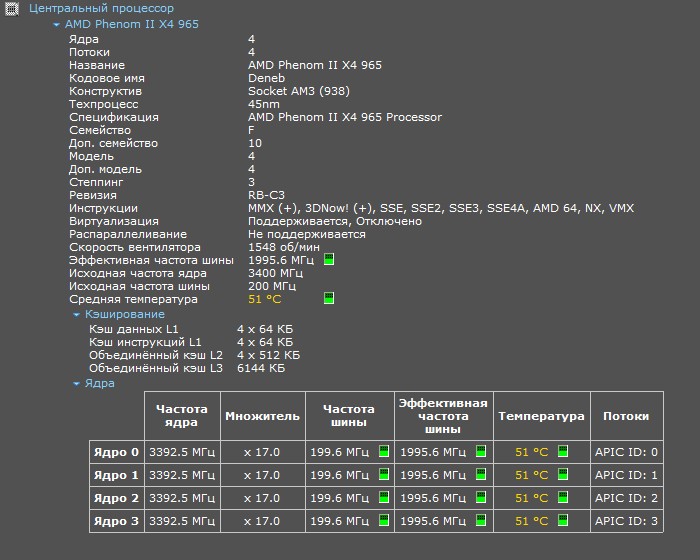Screen dimensions: 700x560
Task: Open the Центральный процессор heading link
Action: click(x=101, y=8)
